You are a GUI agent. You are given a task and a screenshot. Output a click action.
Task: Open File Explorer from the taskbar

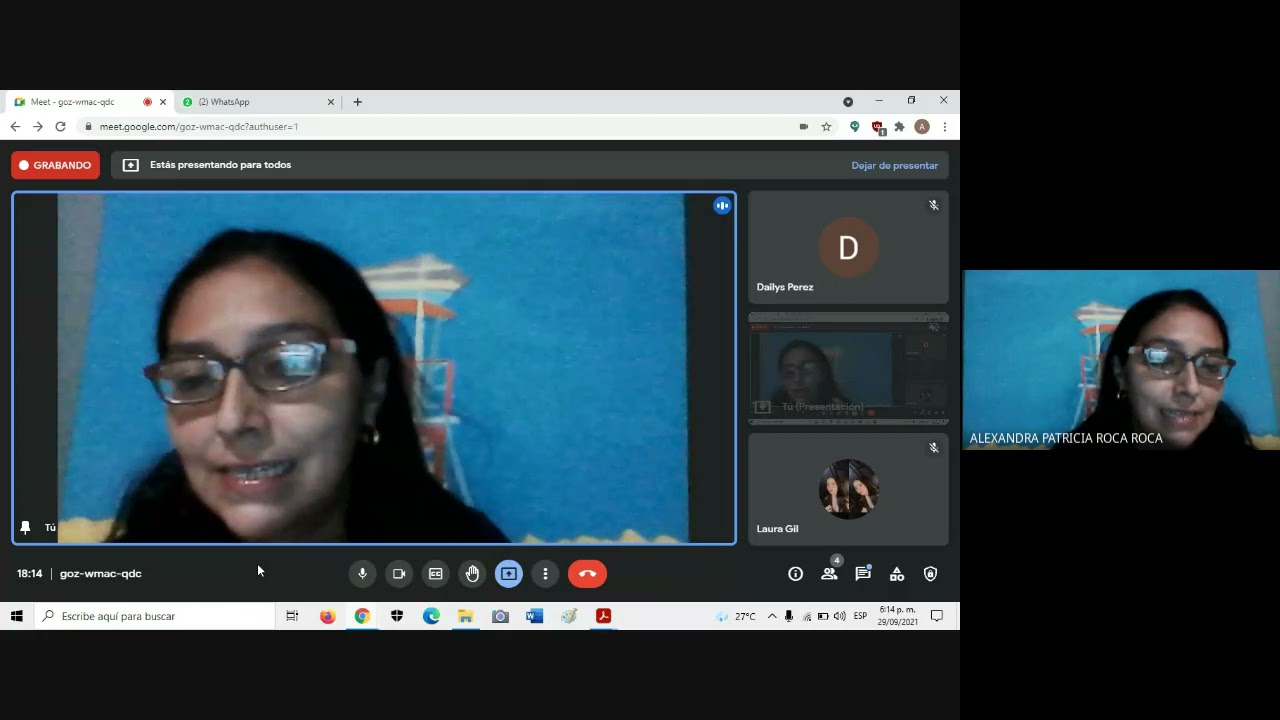pos(465,616)
